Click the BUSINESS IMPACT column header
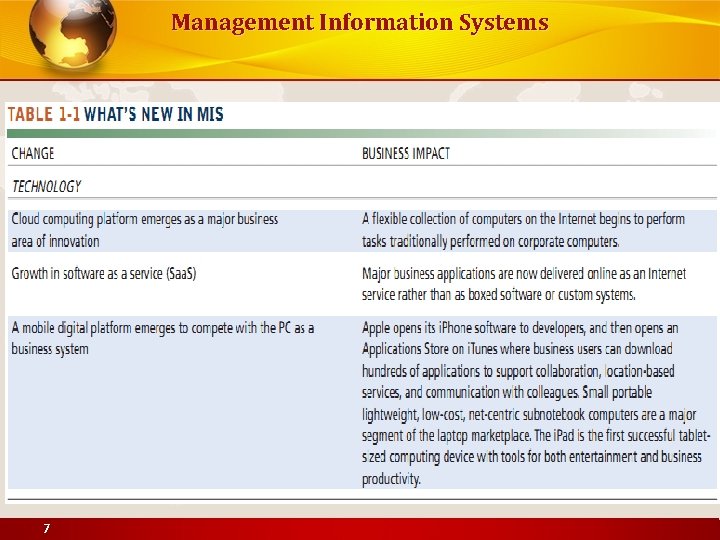 (406, 153)
